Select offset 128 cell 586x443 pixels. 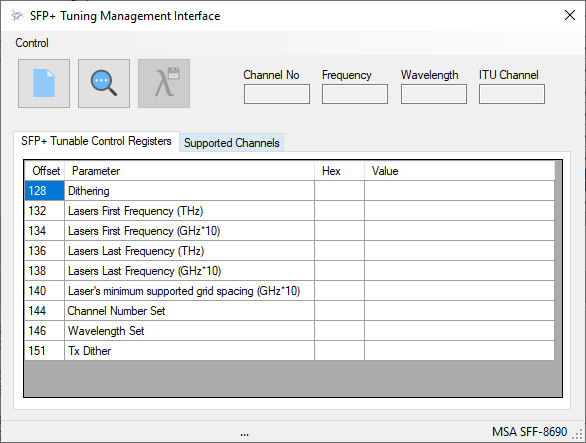coord(45,191)
